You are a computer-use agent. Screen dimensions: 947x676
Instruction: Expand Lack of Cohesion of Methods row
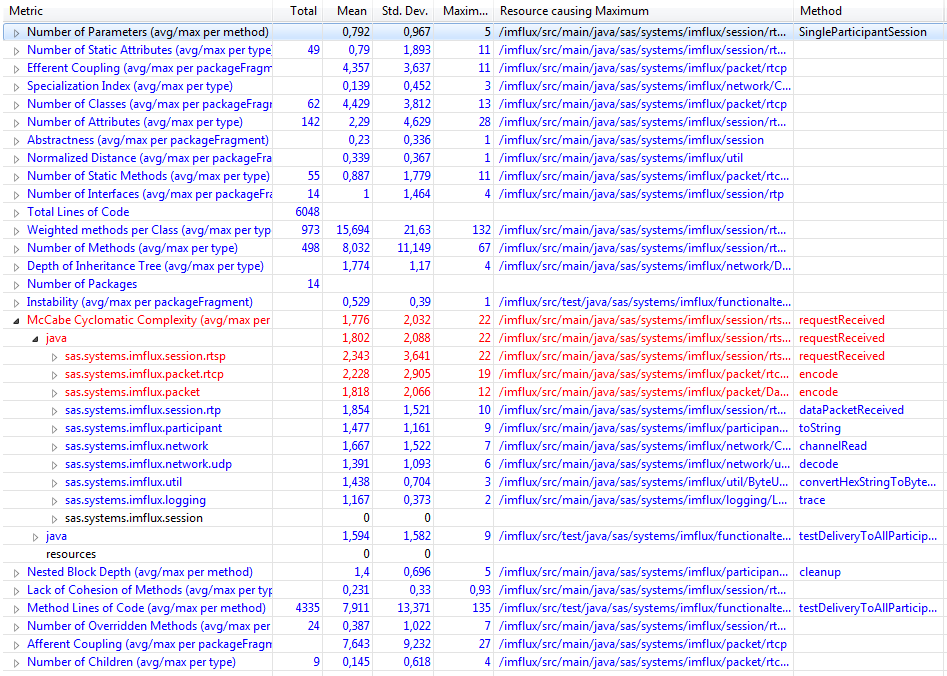tap(16, 591)
